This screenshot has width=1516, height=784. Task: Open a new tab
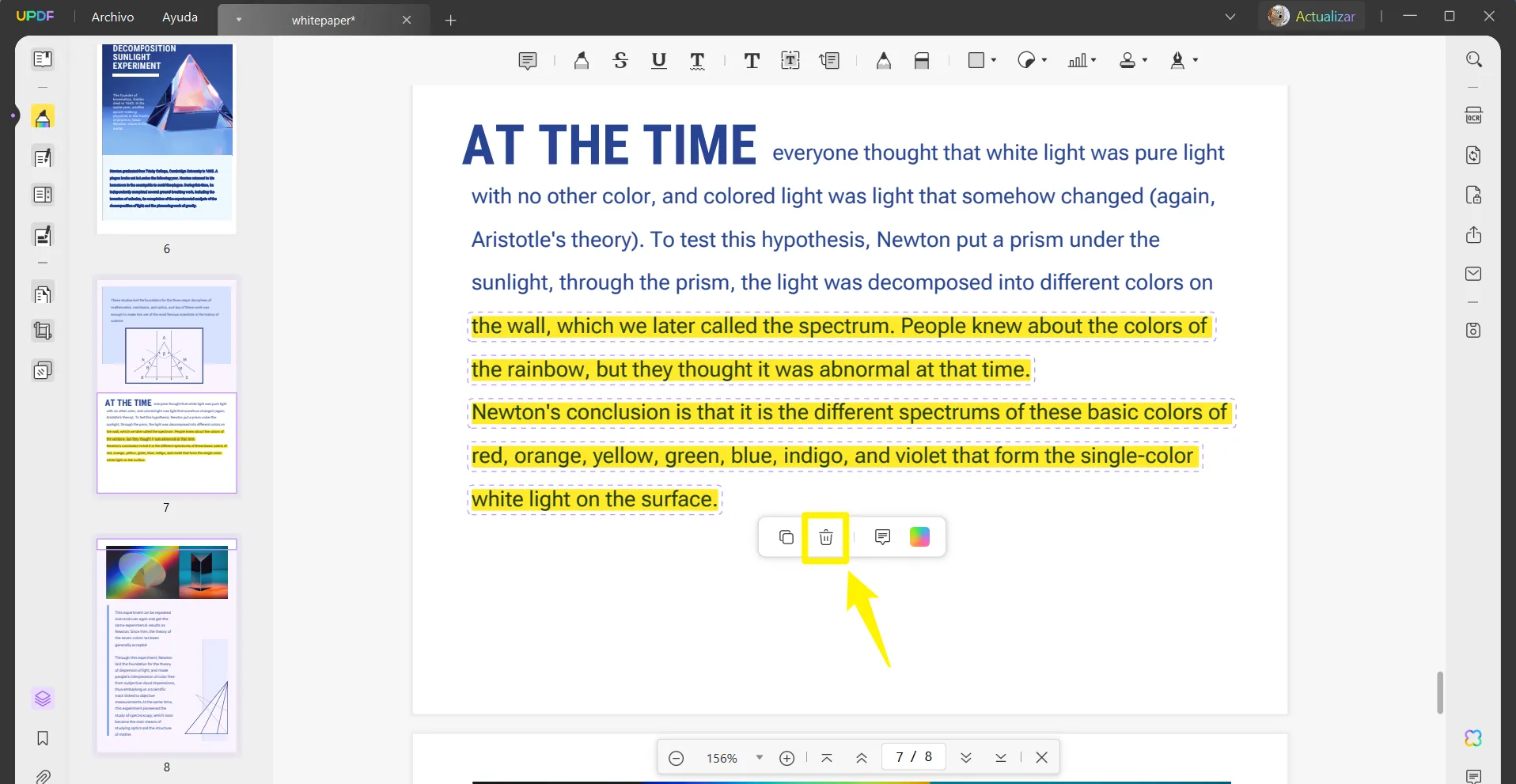(450, 21)
